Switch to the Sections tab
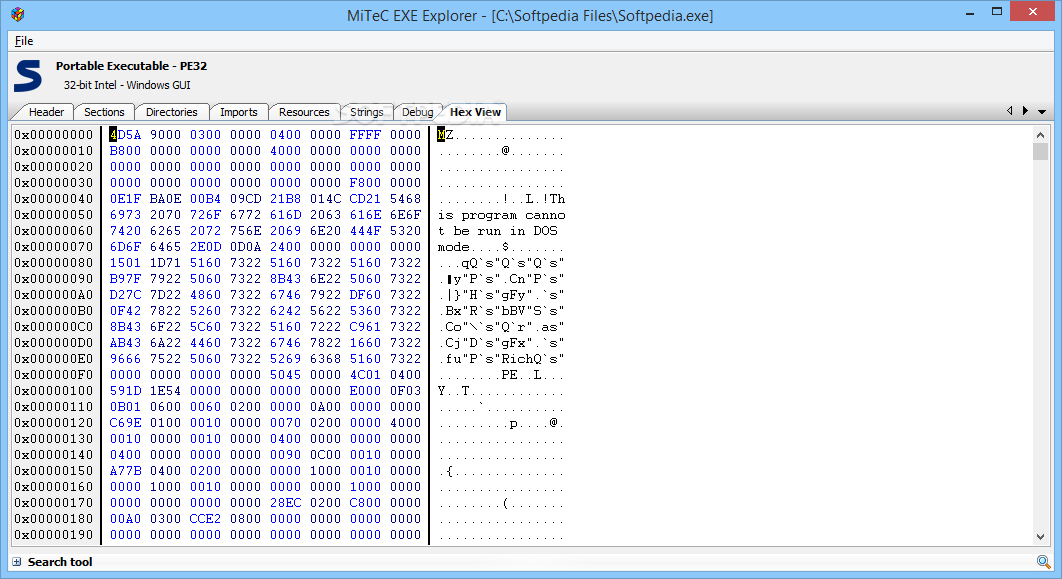Viewport: 1062px width, 579px height. 104,112
